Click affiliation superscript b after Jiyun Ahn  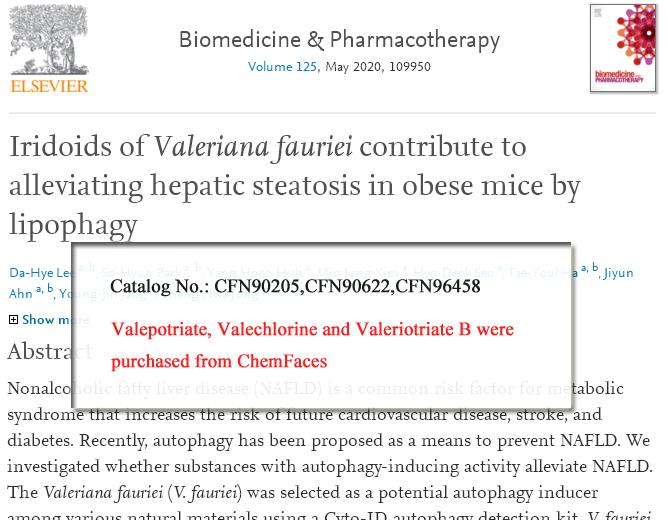50,288
